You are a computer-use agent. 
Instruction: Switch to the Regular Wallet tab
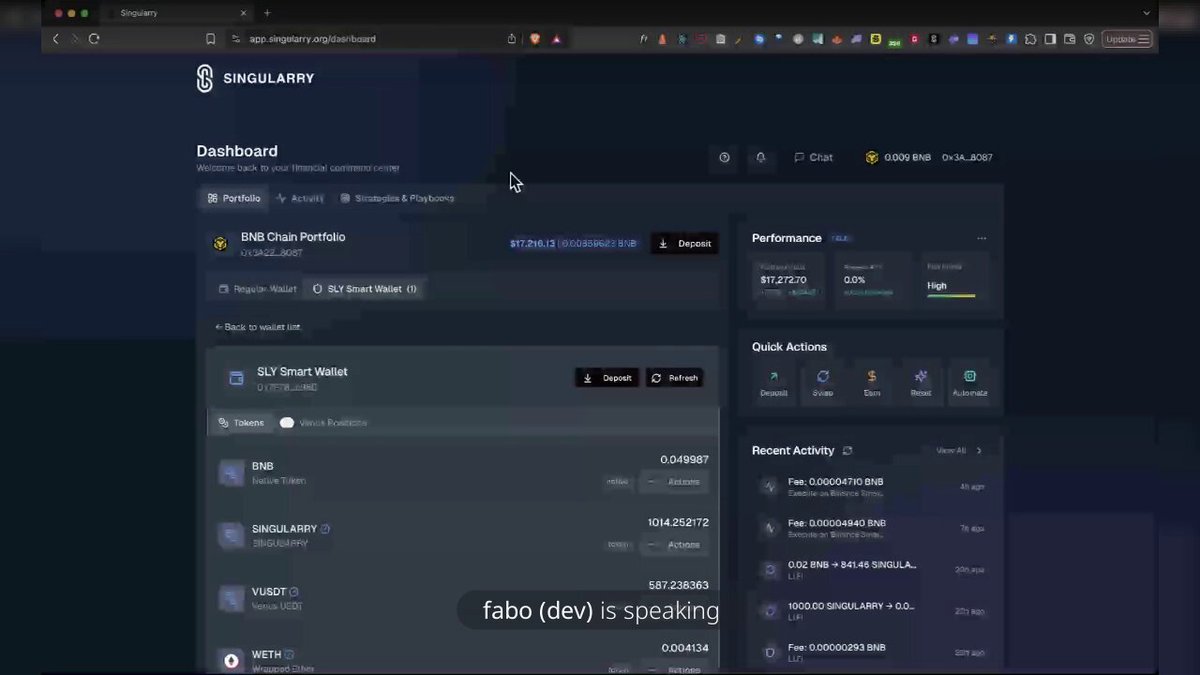[x=258, y=289]
